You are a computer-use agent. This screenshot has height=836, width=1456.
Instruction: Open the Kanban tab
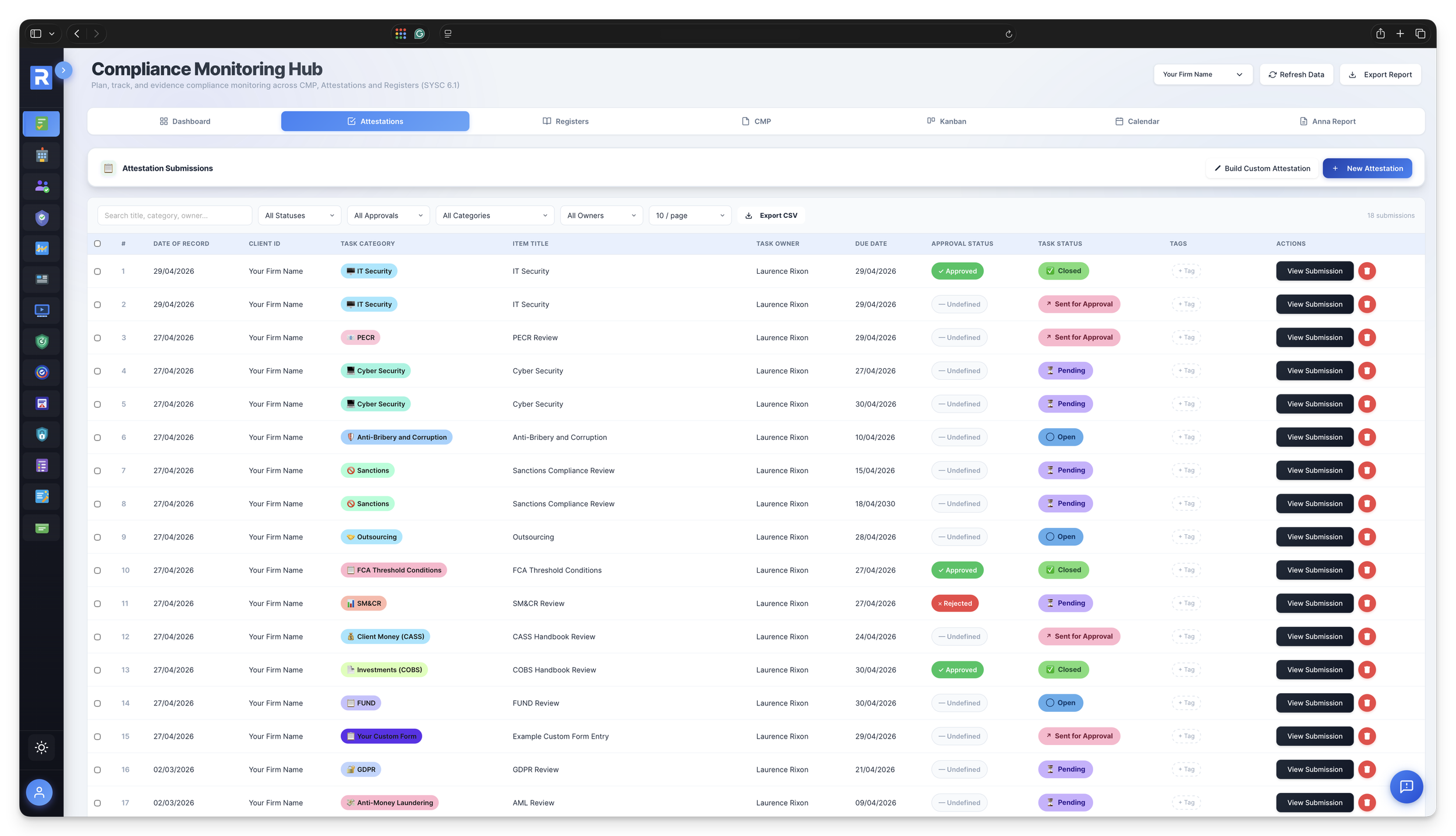[x=946, y=121]
